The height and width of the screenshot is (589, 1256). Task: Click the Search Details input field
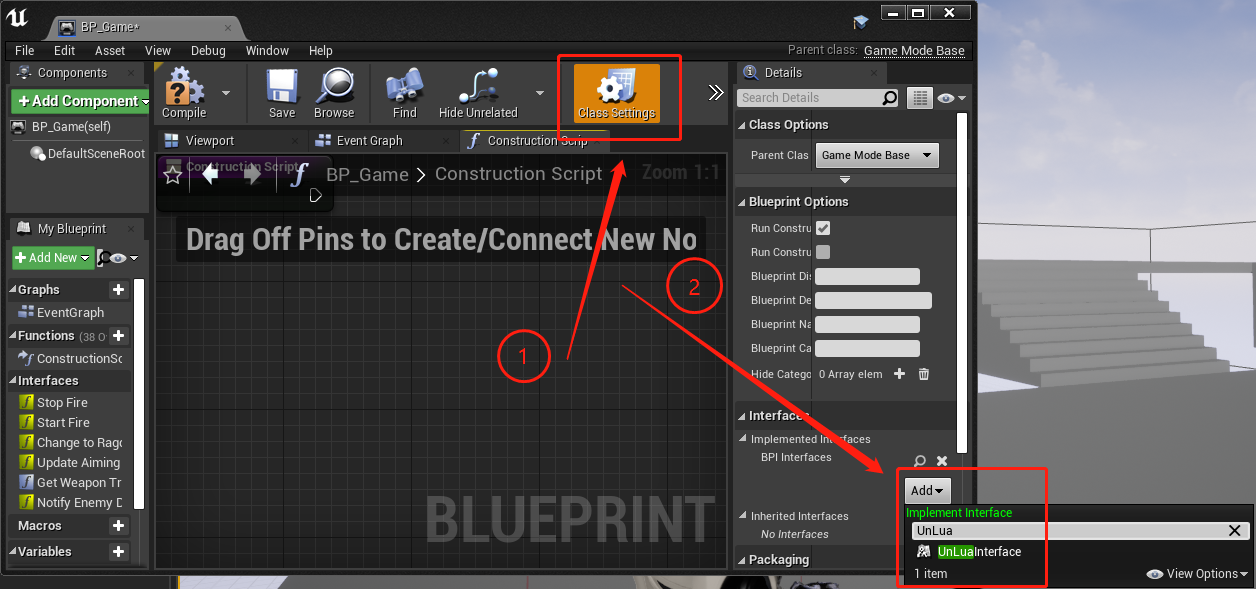(810, 98)
